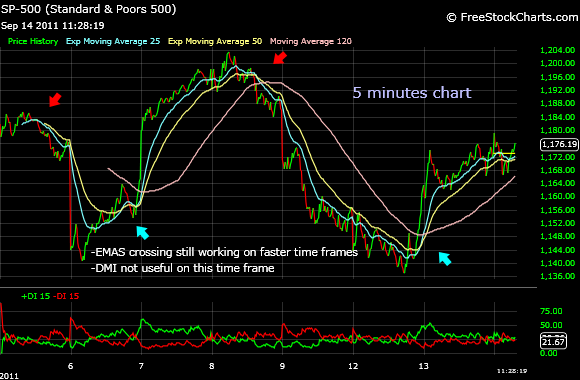Click the current price label 1,176.19
The image size is (580, 380).
[x=559, y=144]
